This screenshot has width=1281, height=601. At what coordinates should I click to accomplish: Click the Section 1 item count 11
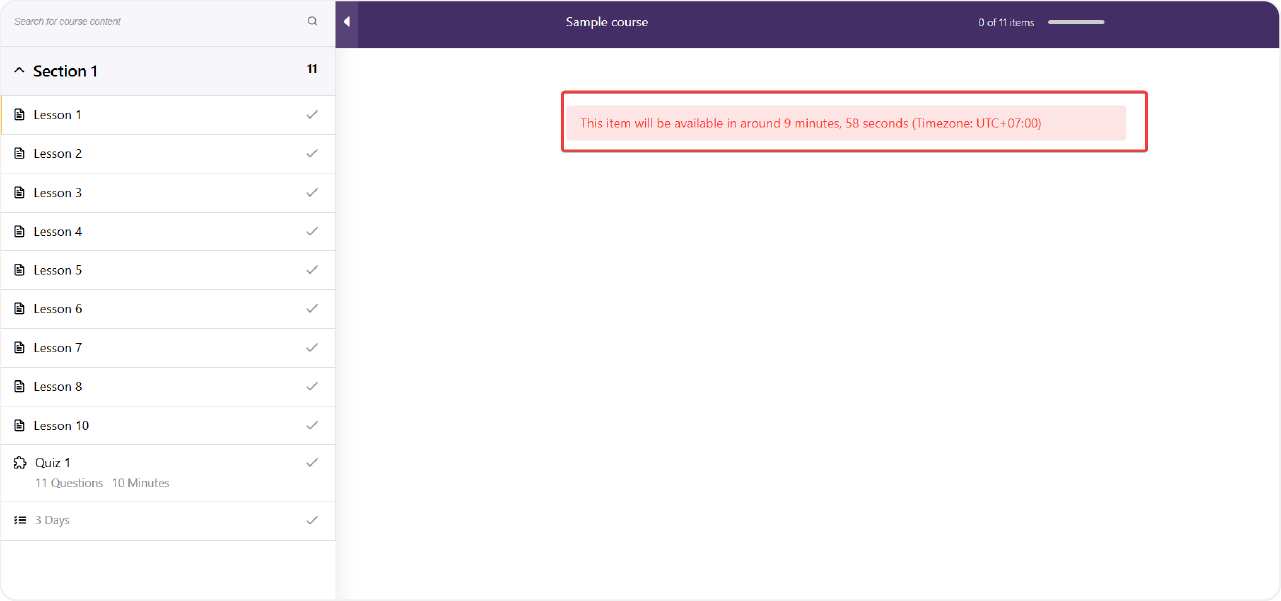(311, 69)
